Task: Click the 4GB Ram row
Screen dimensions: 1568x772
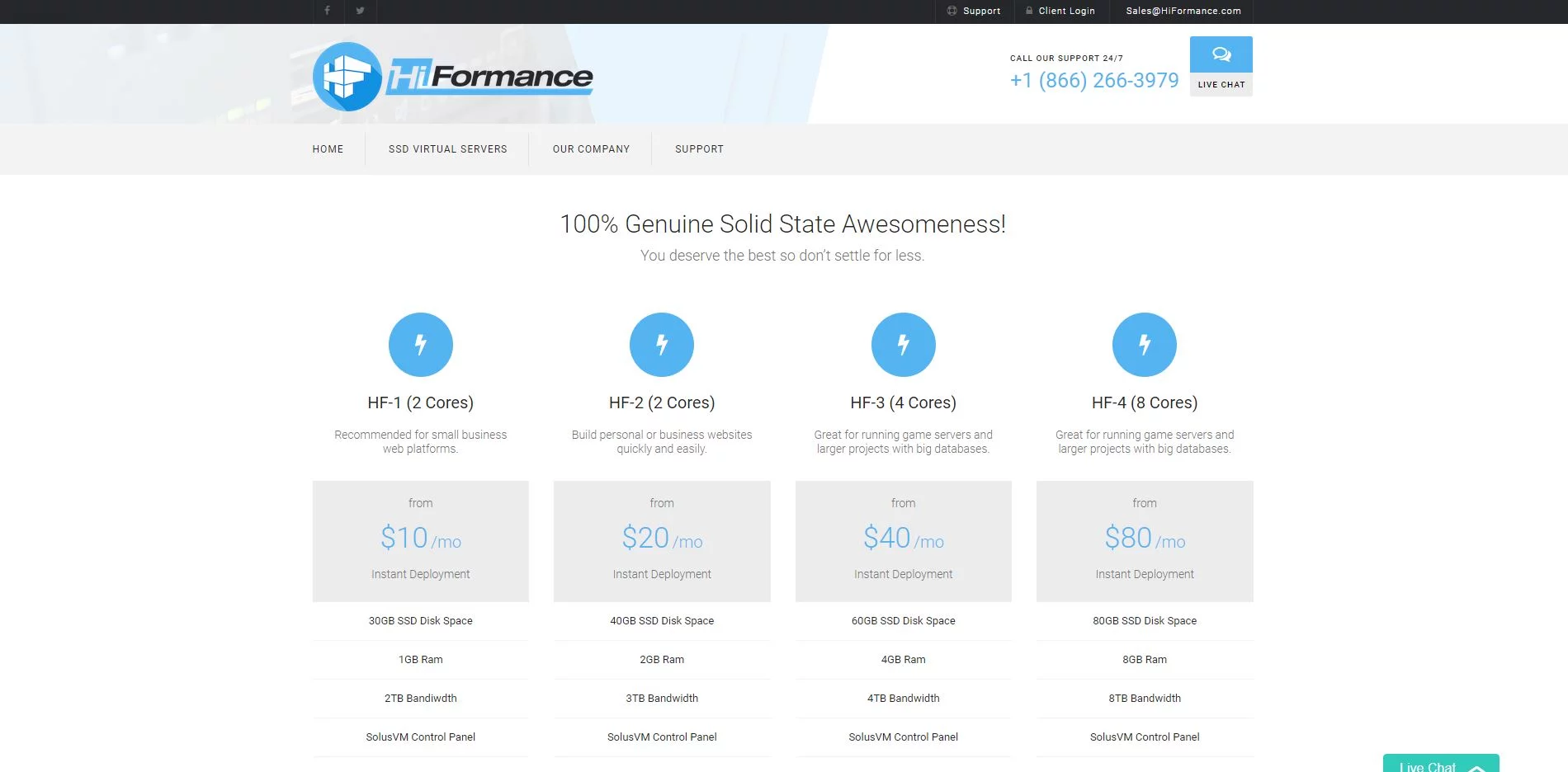Action: pos(904,660)
